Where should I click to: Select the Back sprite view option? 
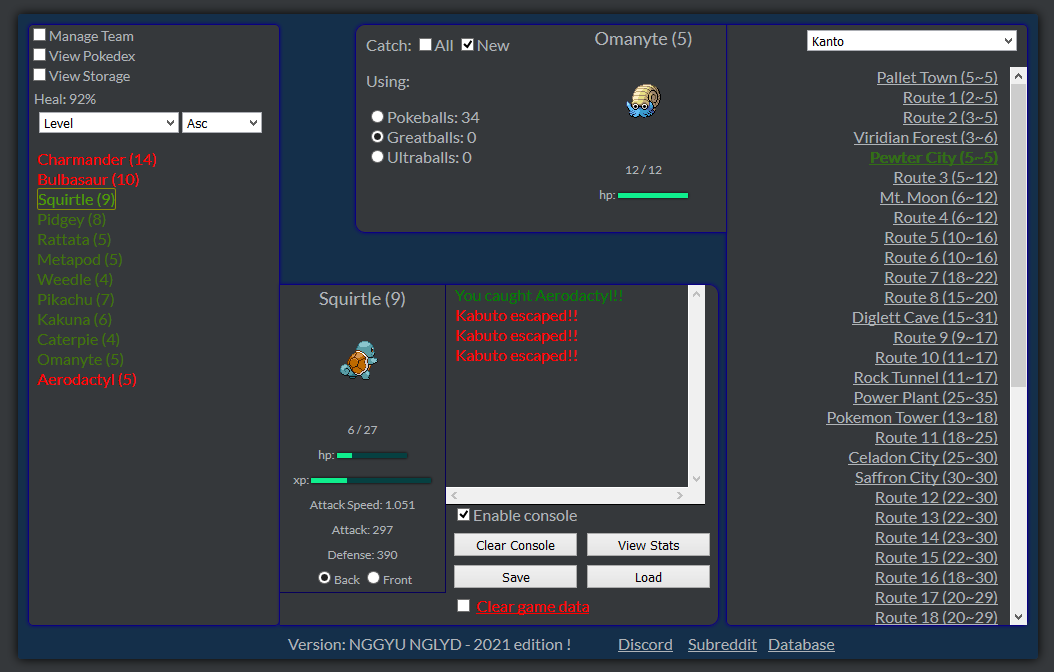325,578
